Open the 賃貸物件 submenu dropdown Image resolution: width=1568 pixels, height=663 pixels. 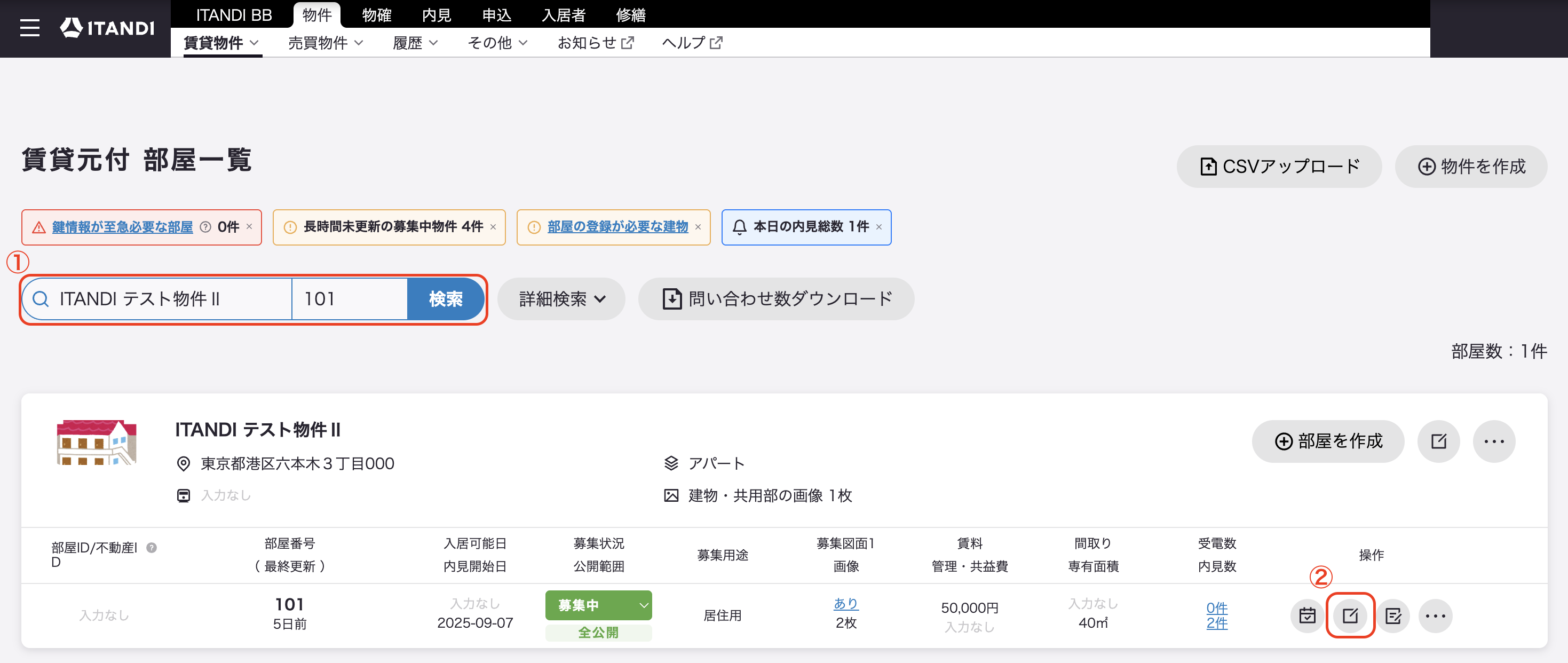[221, 43]
